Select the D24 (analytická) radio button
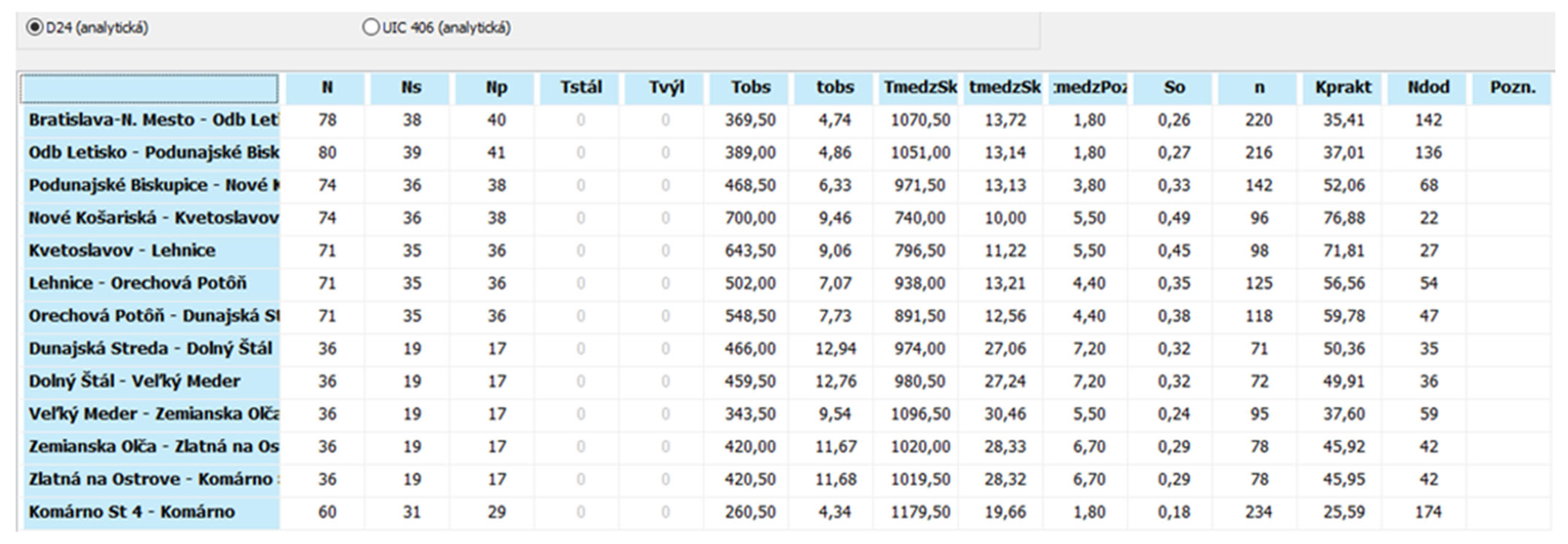This screenshot has height=544, width=1568. click(x=35, y=28)
